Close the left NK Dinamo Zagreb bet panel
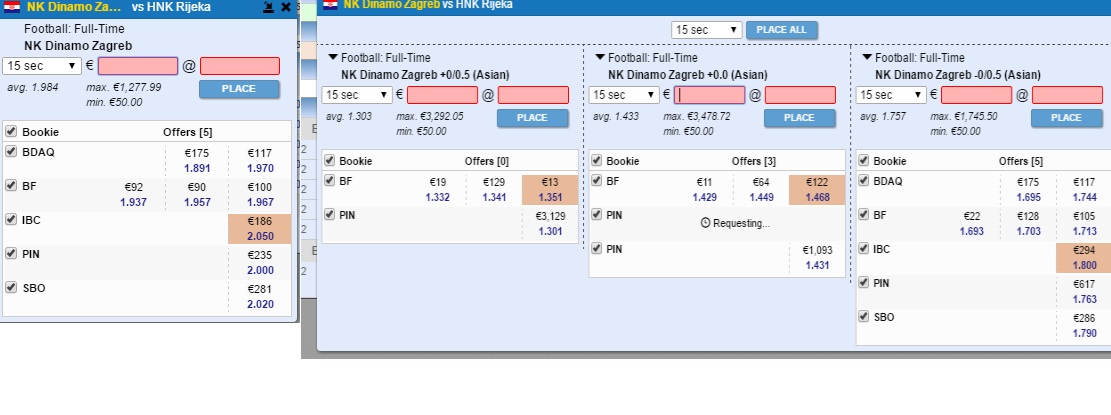Image resolution: width=1111 pixels, height=415 pixels. 286,7
